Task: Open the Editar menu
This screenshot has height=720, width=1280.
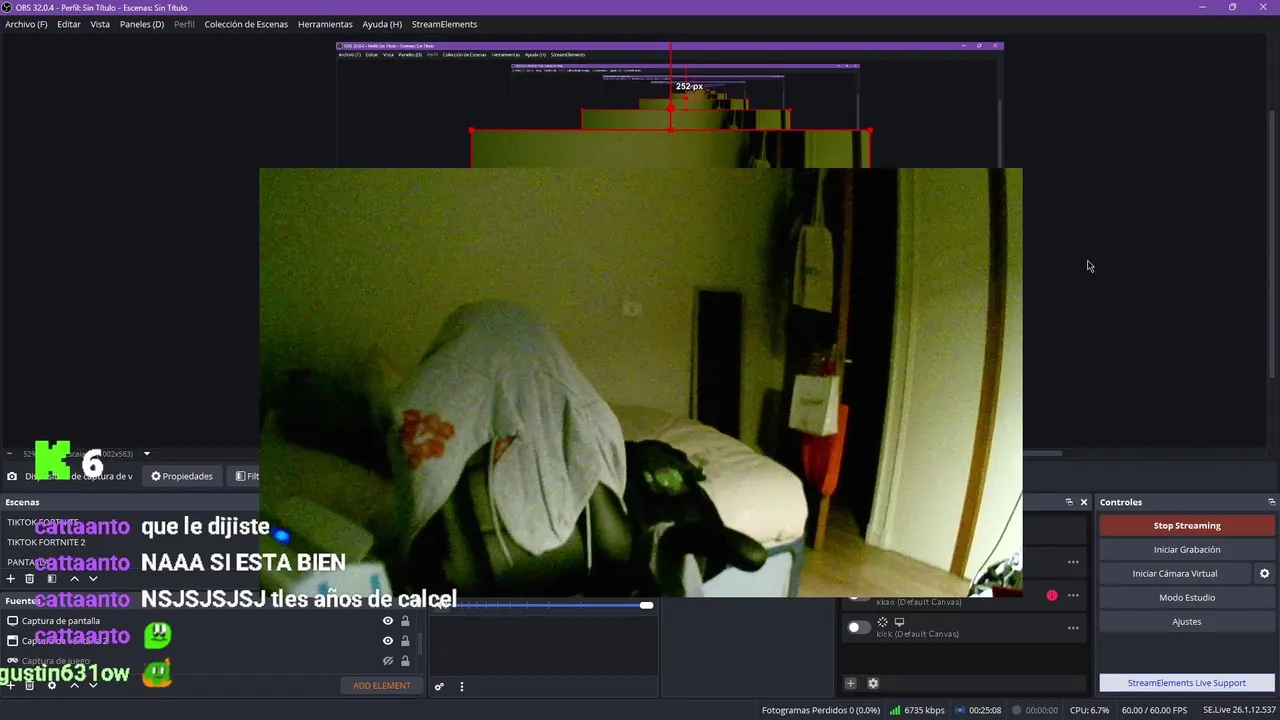Action: pyautogui.click(x=69, y=24)
